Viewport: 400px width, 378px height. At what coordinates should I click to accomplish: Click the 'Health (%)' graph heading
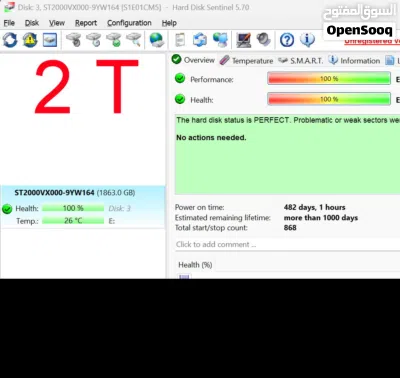tap(195, 265)
